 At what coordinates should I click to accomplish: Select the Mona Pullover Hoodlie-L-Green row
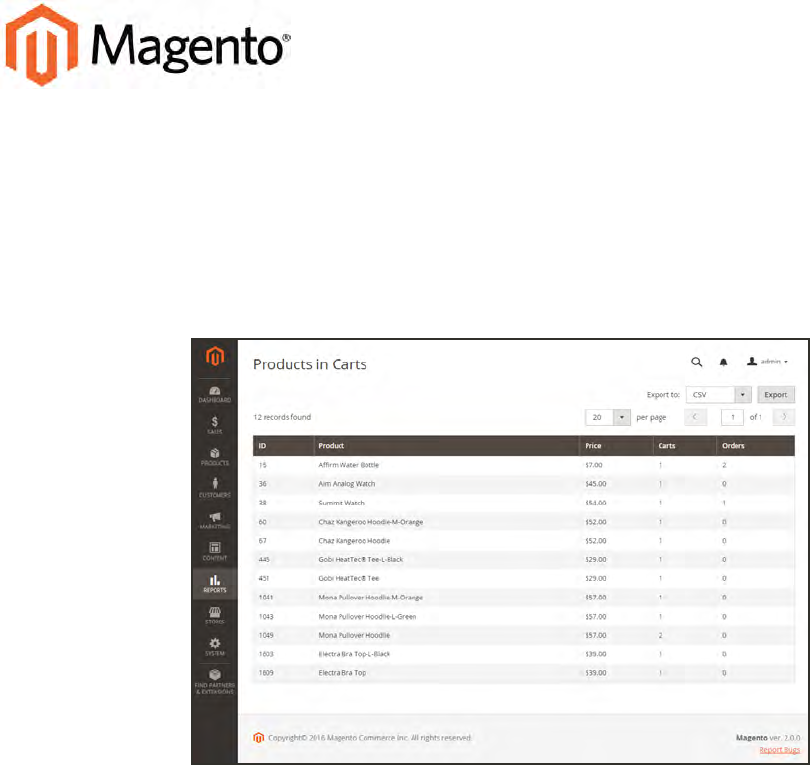coord(523,617)
